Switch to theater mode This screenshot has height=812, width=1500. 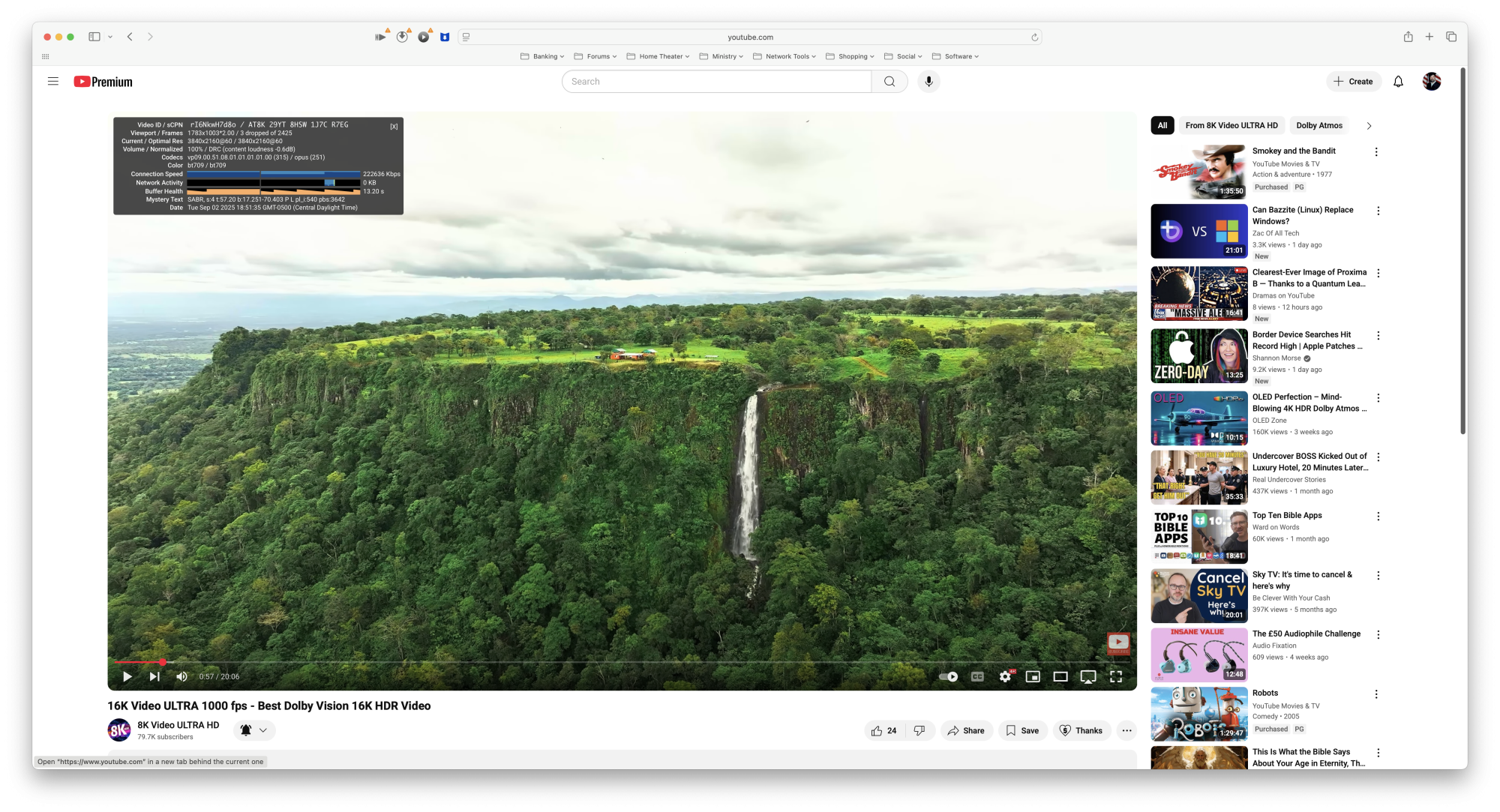point(1060,676)
